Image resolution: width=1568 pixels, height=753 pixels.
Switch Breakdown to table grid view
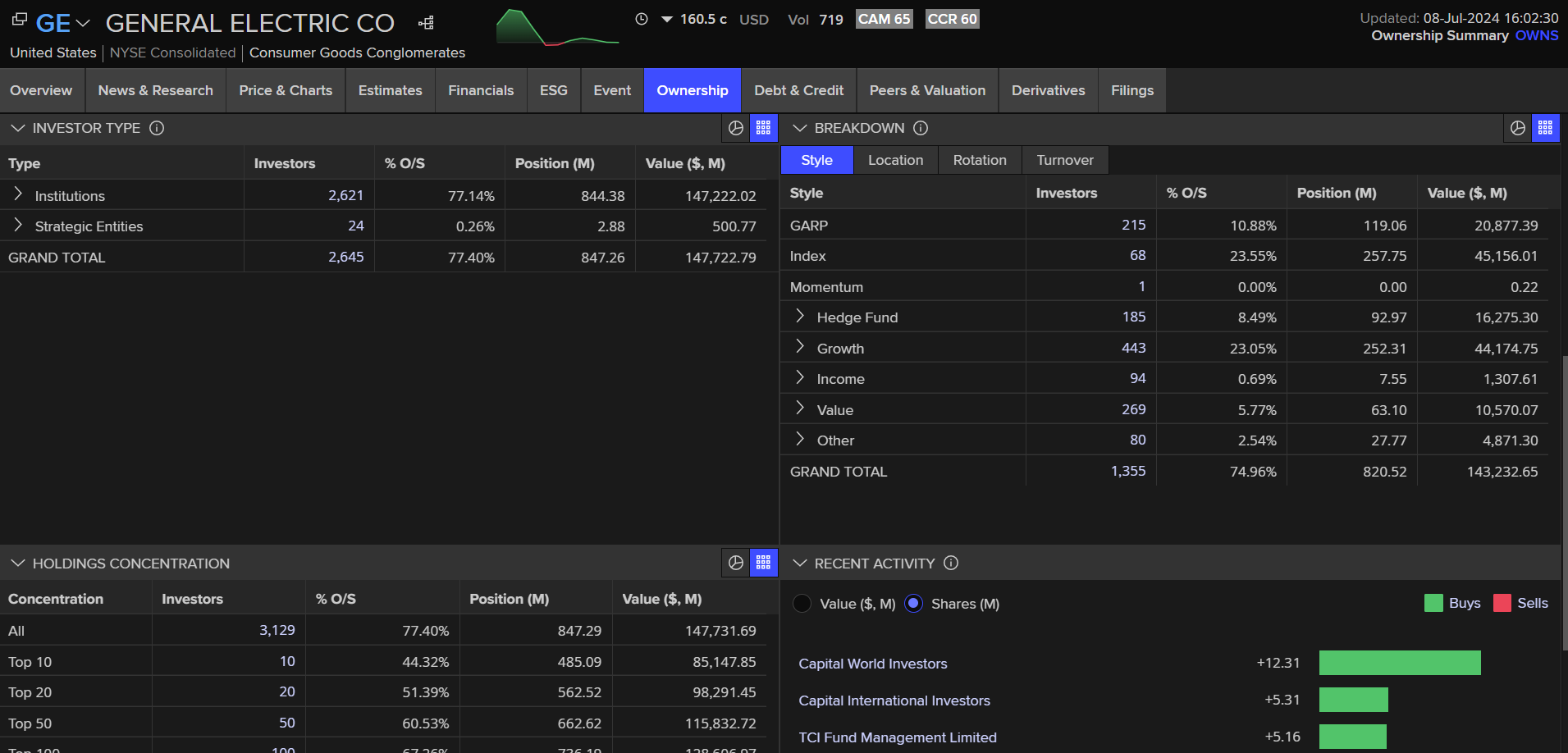(x=1546, y=128)
